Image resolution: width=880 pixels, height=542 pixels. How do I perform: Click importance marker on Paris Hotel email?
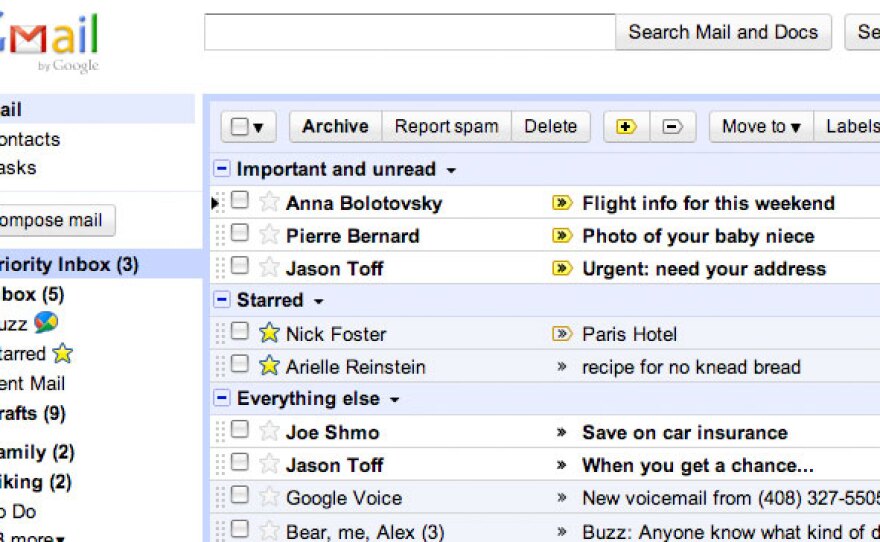coord(562,334)
